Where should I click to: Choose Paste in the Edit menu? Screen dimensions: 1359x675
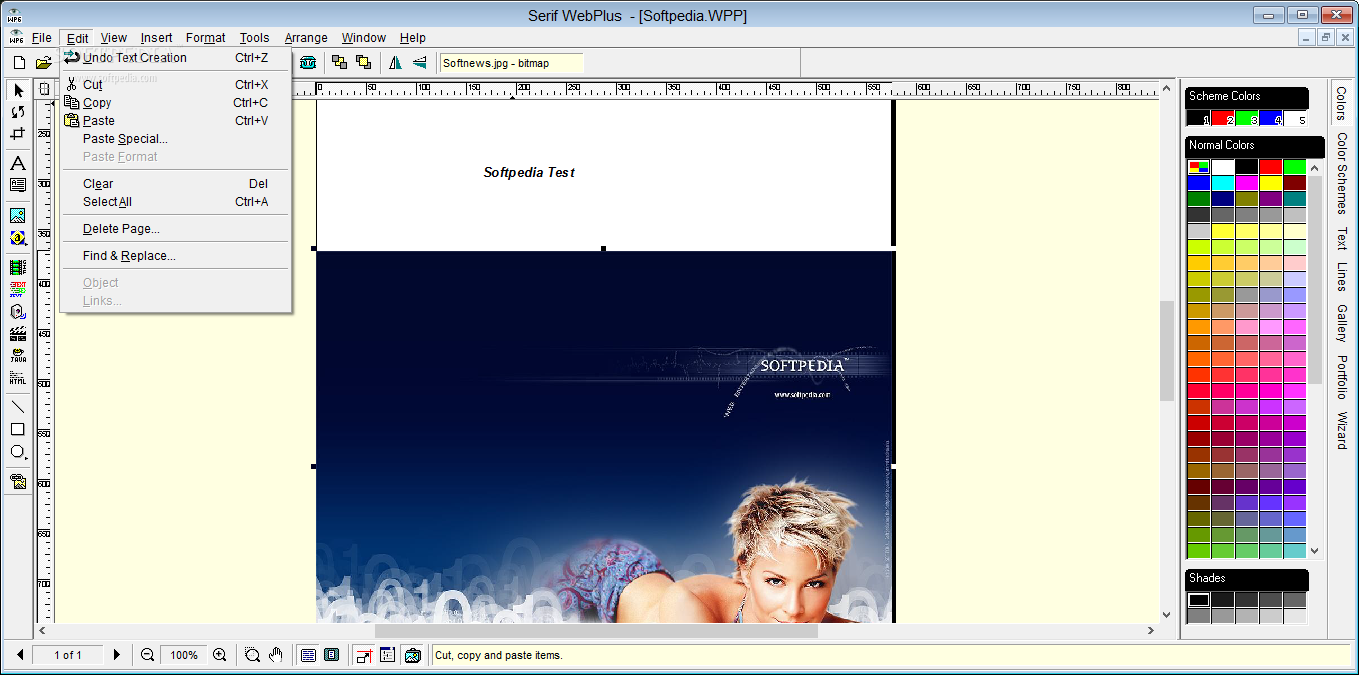pos(176,121)
